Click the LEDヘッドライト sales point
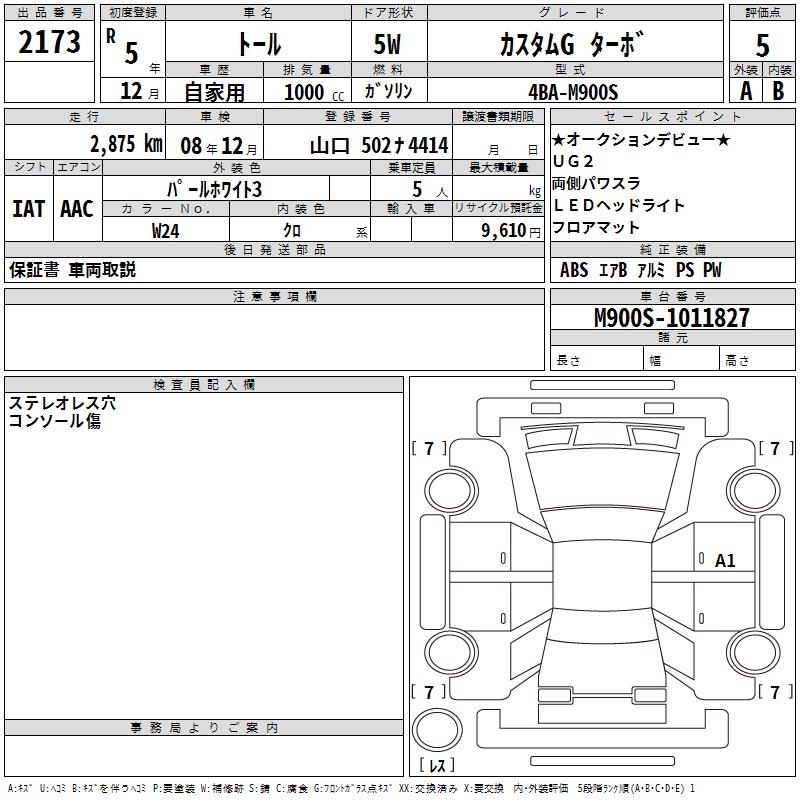The image size is (800, 800). [618, 205]
